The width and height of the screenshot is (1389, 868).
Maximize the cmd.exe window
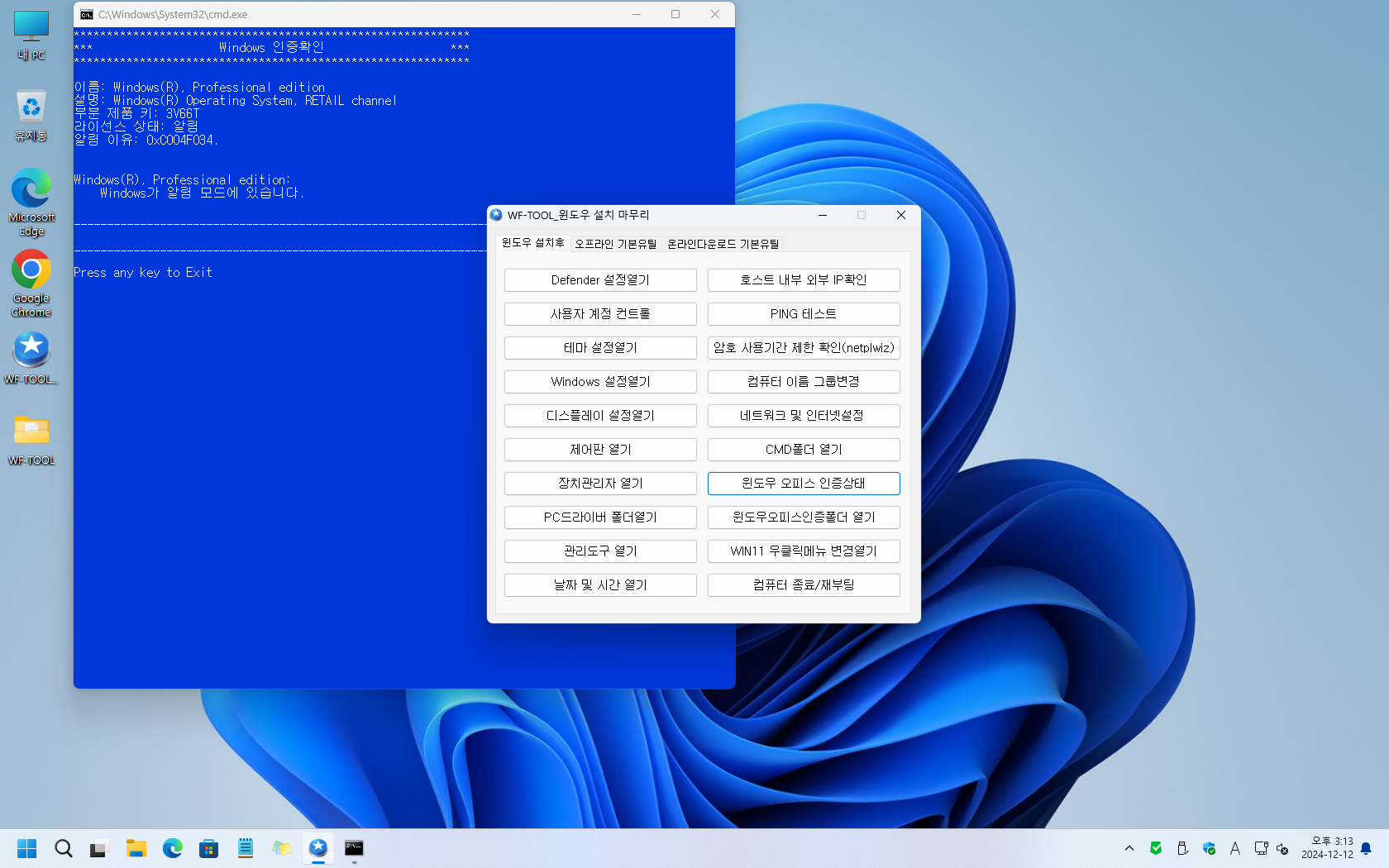(x=675, y=14)
